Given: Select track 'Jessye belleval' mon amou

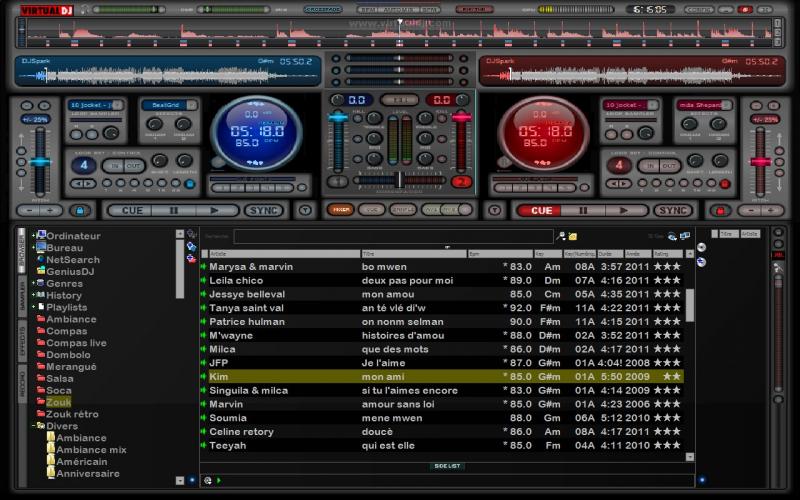Looking at the screenshot, I should pyautogui.click(x=442, y=294).
